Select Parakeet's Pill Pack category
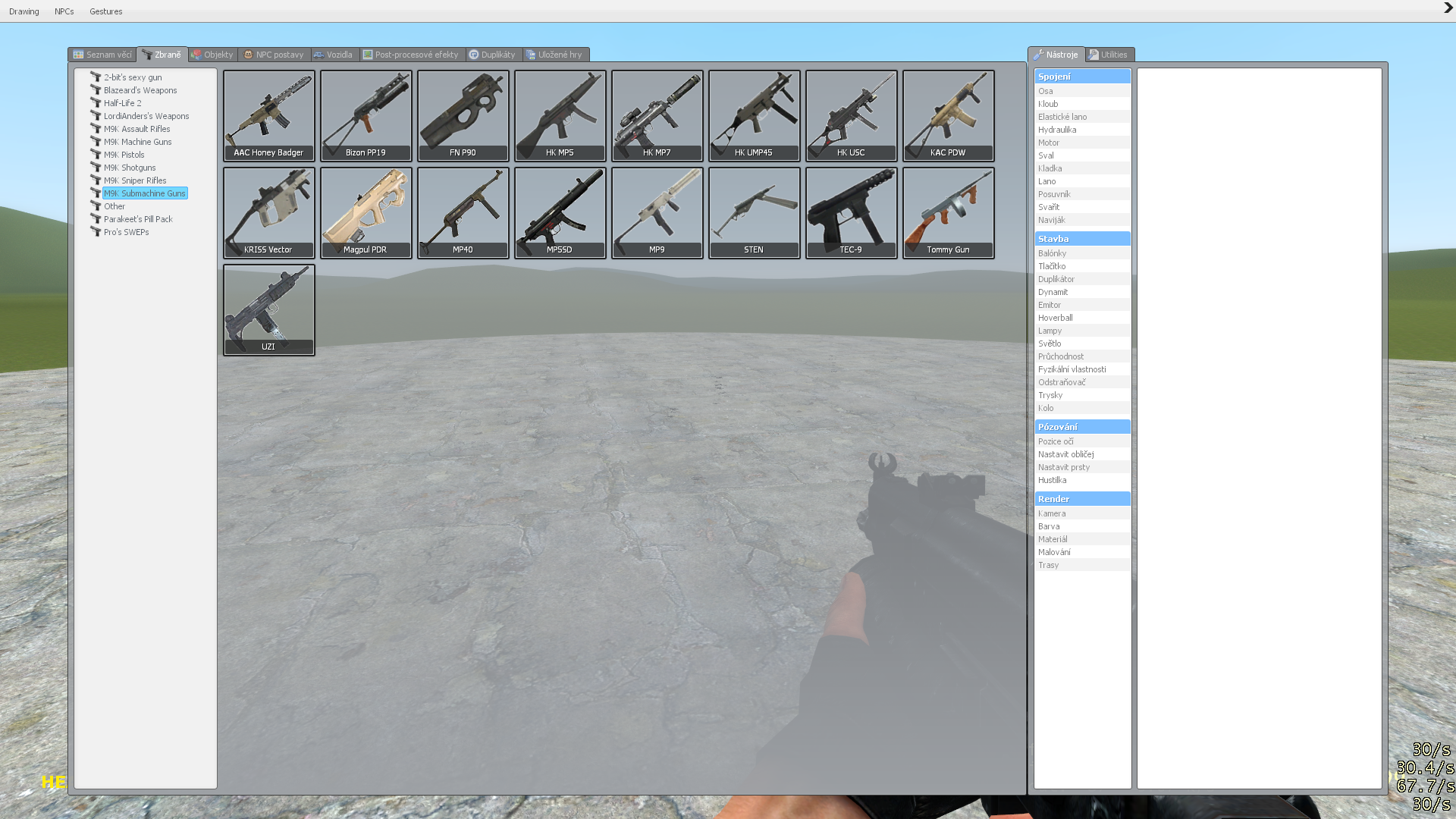This screenshot has height=819, width=1456. click(x=138, y=219)
